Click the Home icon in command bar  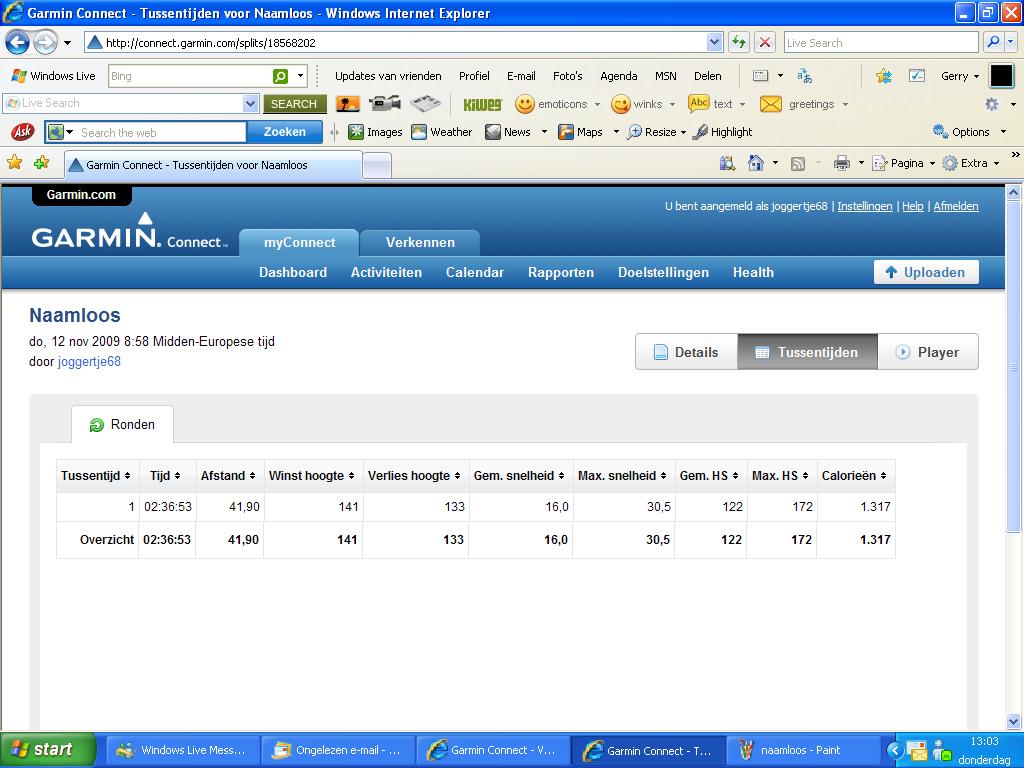[756, 163]
